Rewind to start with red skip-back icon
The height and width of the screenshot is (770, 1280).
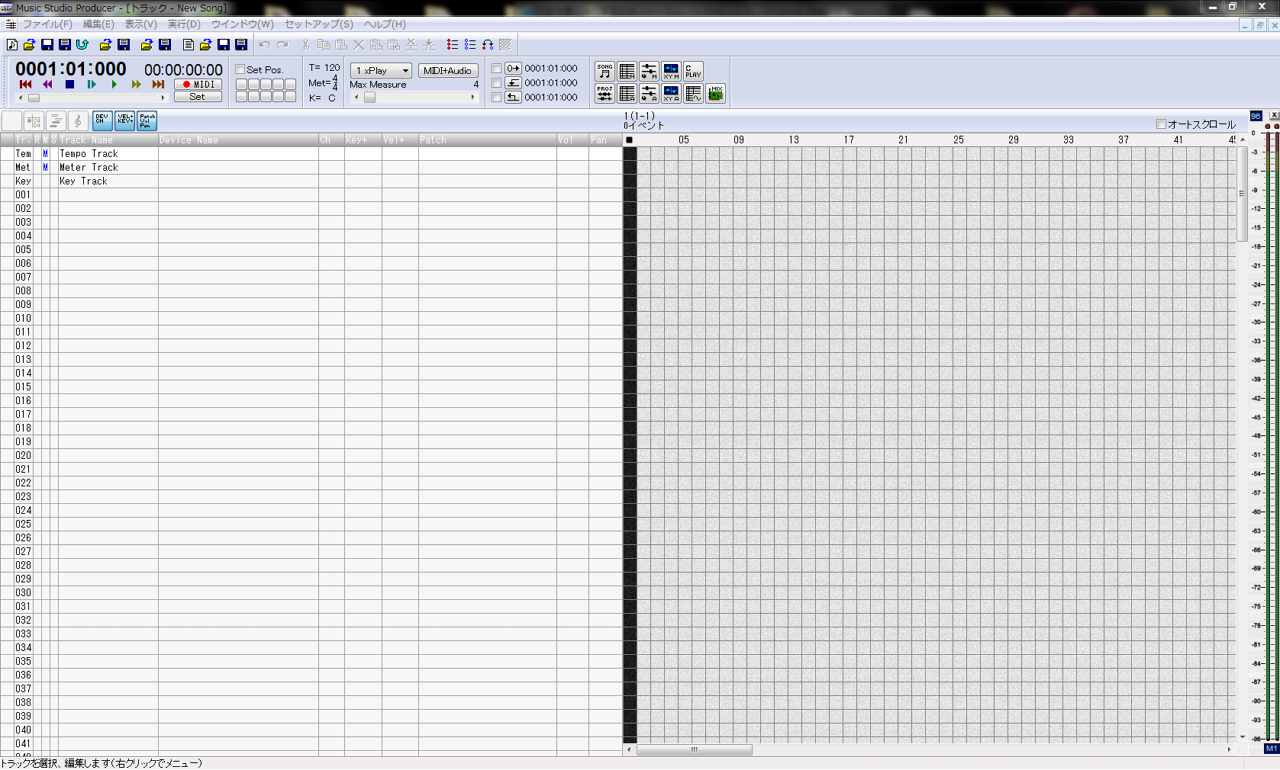25,85
